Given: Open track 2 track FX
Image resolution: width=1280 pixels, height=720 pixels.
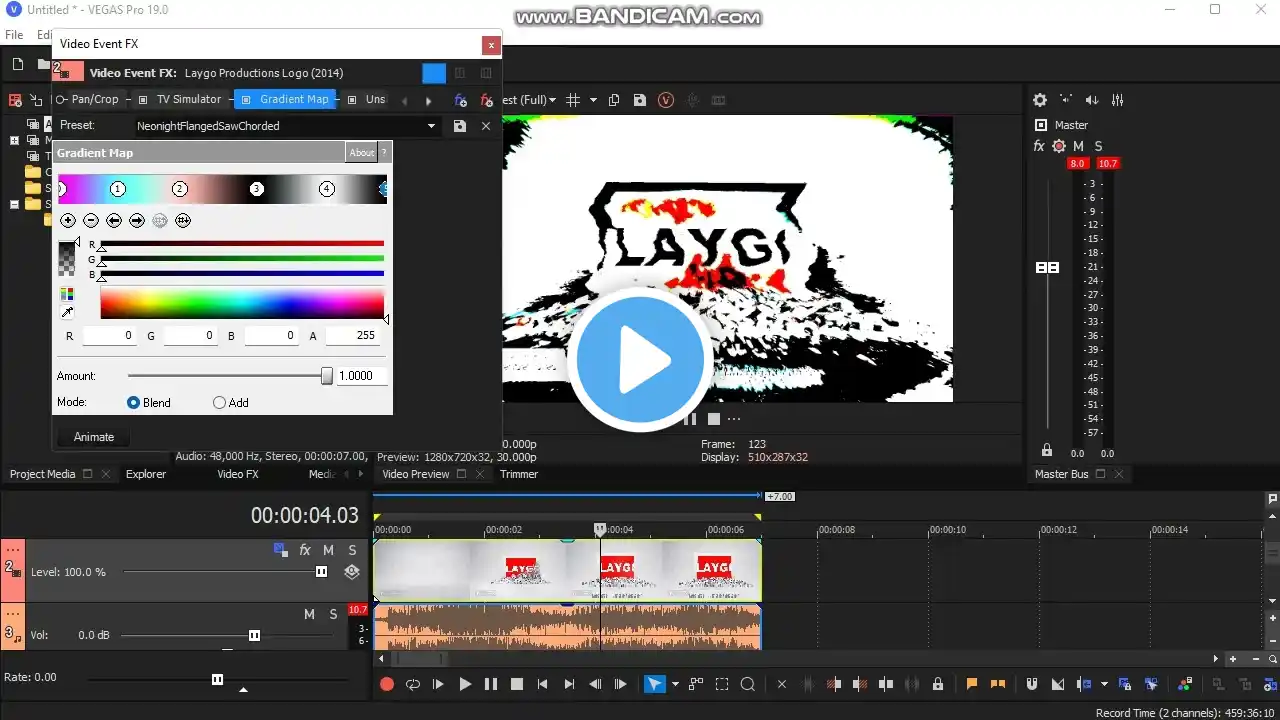Looking at the screenshot, I should click(x=305, y=550).
